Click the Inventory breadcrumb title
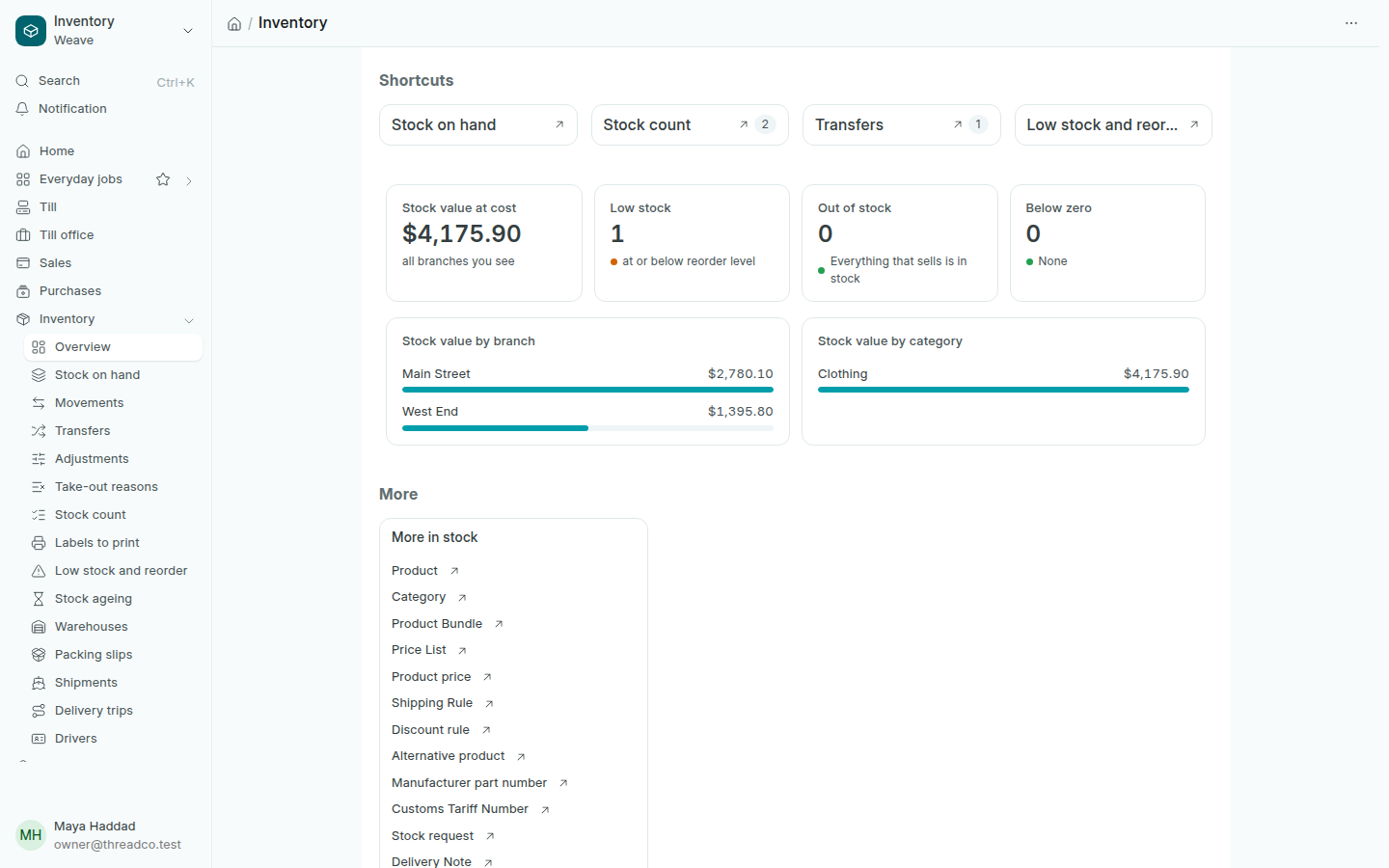Viewport: 1389px width, 868px height. click(293, 23)
